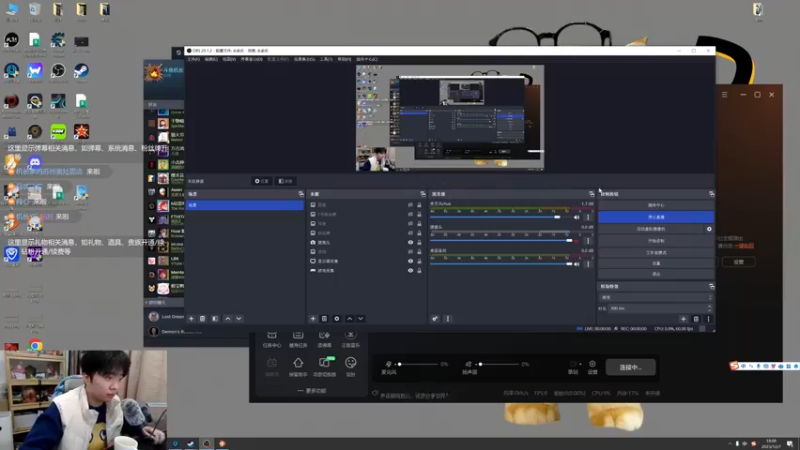The width and height of the screenshot is (800, 450).
Task: Adjust 桌面音频 volume slider in mixer
Action: [503, 264]
